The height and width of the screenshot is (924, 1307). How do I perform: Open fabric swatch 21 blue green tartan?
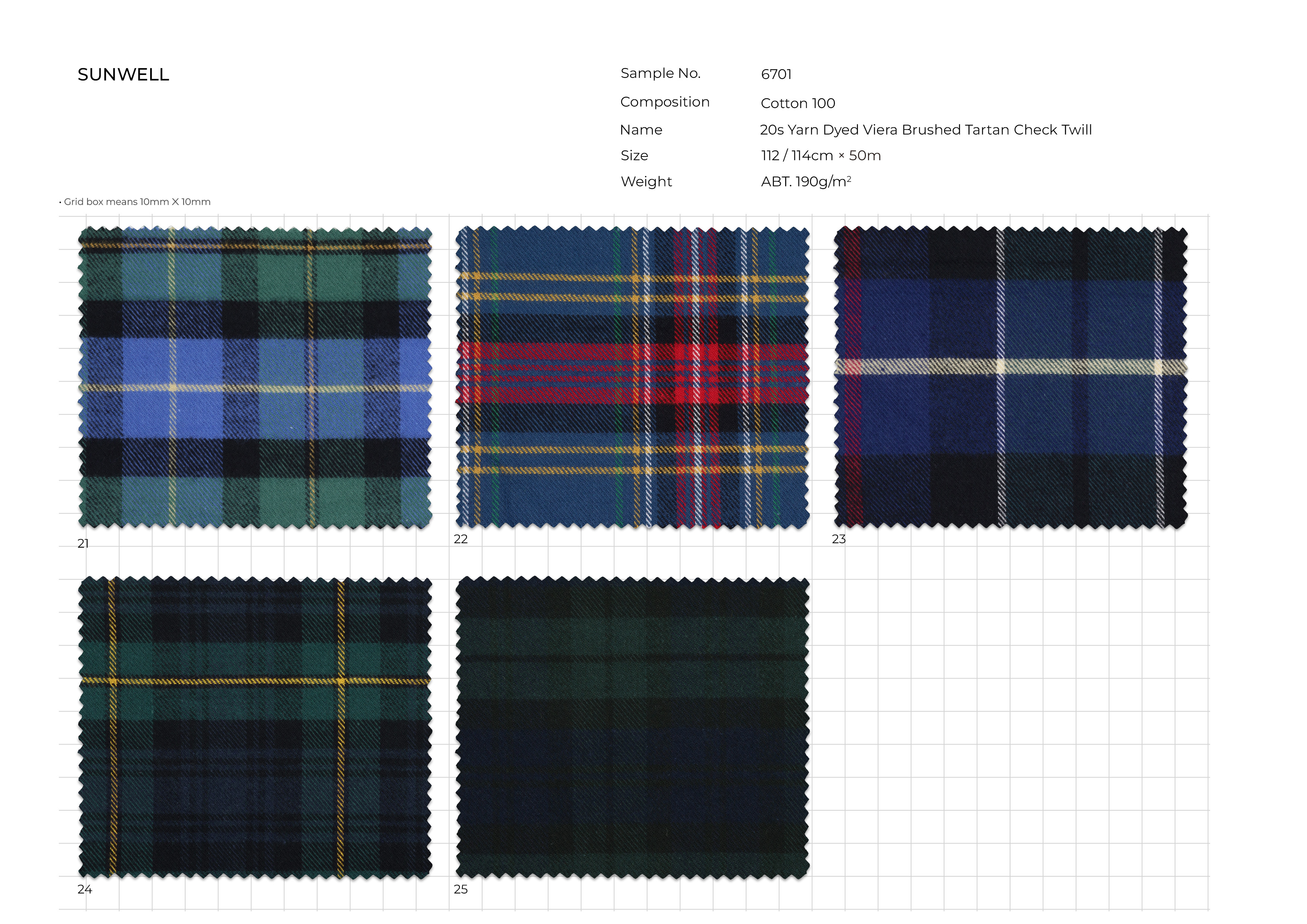pos(255,378)
